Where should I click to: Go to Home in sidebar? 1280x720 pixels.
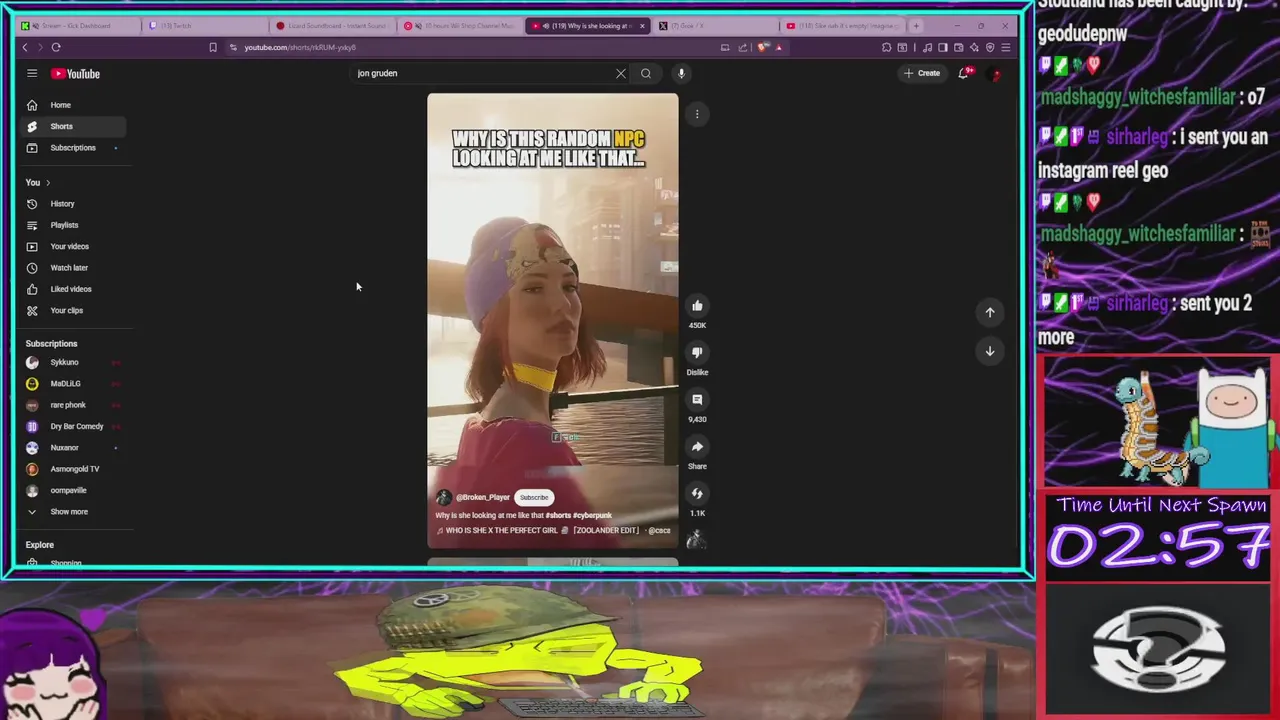coord(72,105)
